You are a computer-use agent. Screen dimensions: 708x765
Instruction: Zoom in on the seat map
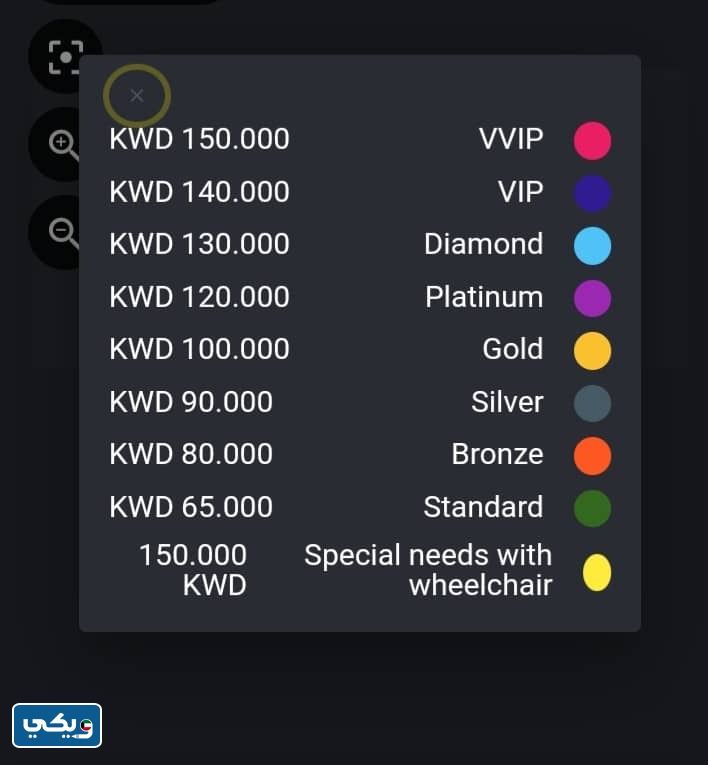click(x=64, y=145)
